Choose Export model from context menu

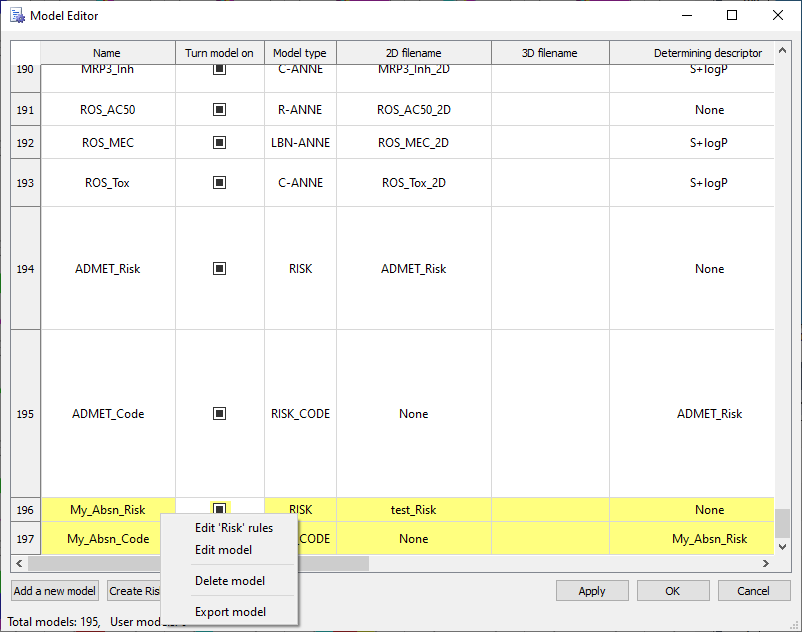230,612
